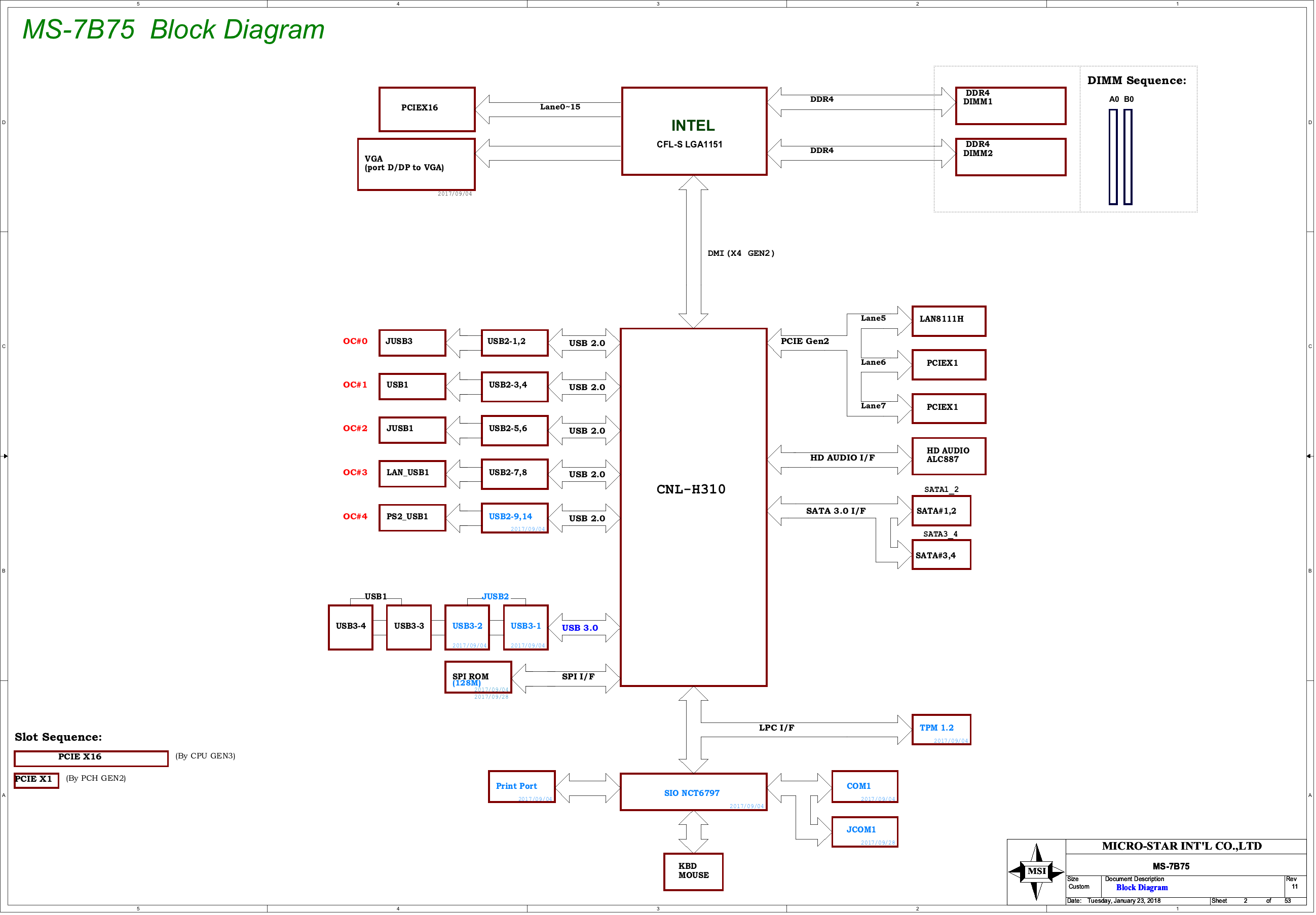Select the LAN8111H block
1316x915 pixels.
[949, 321]
